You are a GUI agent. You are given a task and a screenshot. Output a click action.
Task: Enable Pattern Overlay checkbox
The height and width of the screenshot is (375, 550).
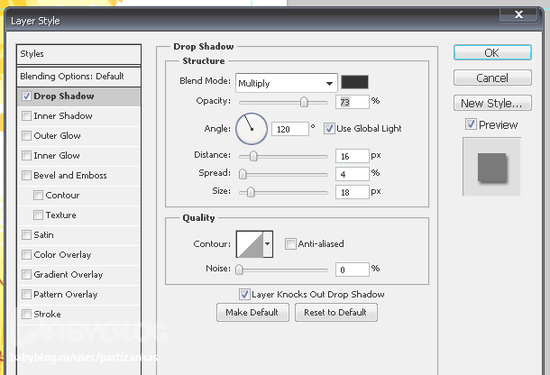tap(26, 294)
